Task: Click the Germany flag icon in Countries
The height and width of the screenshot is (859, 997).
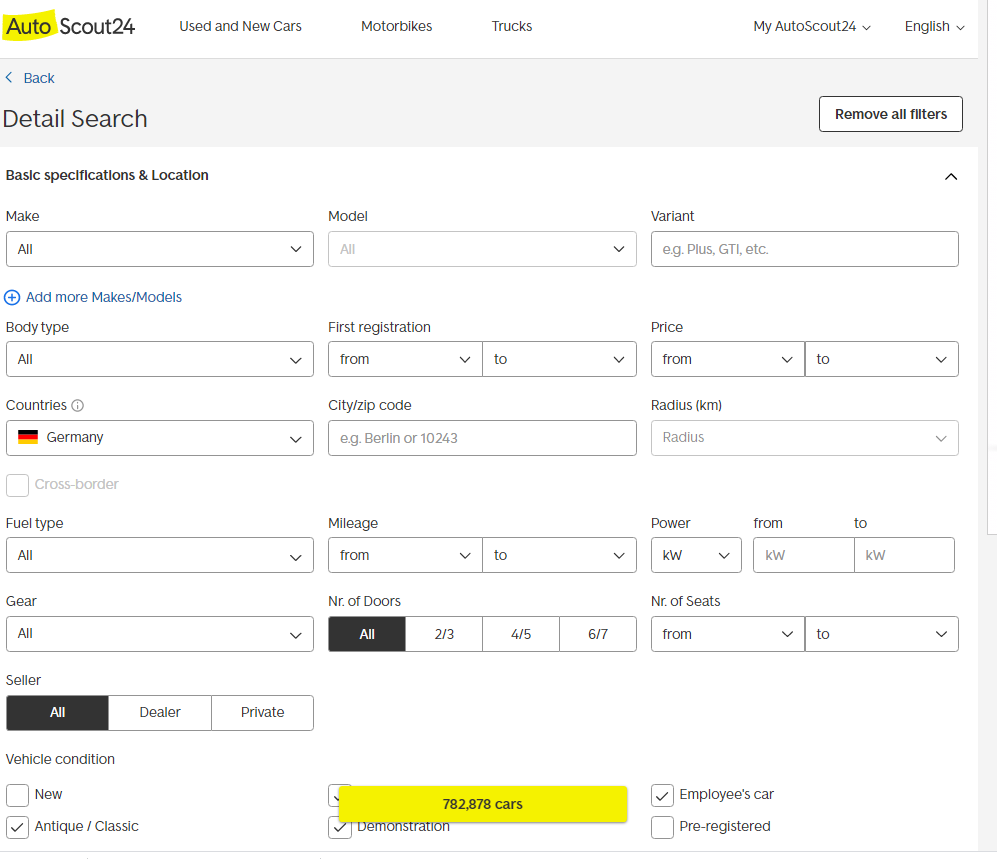Action: coord(28,437)
